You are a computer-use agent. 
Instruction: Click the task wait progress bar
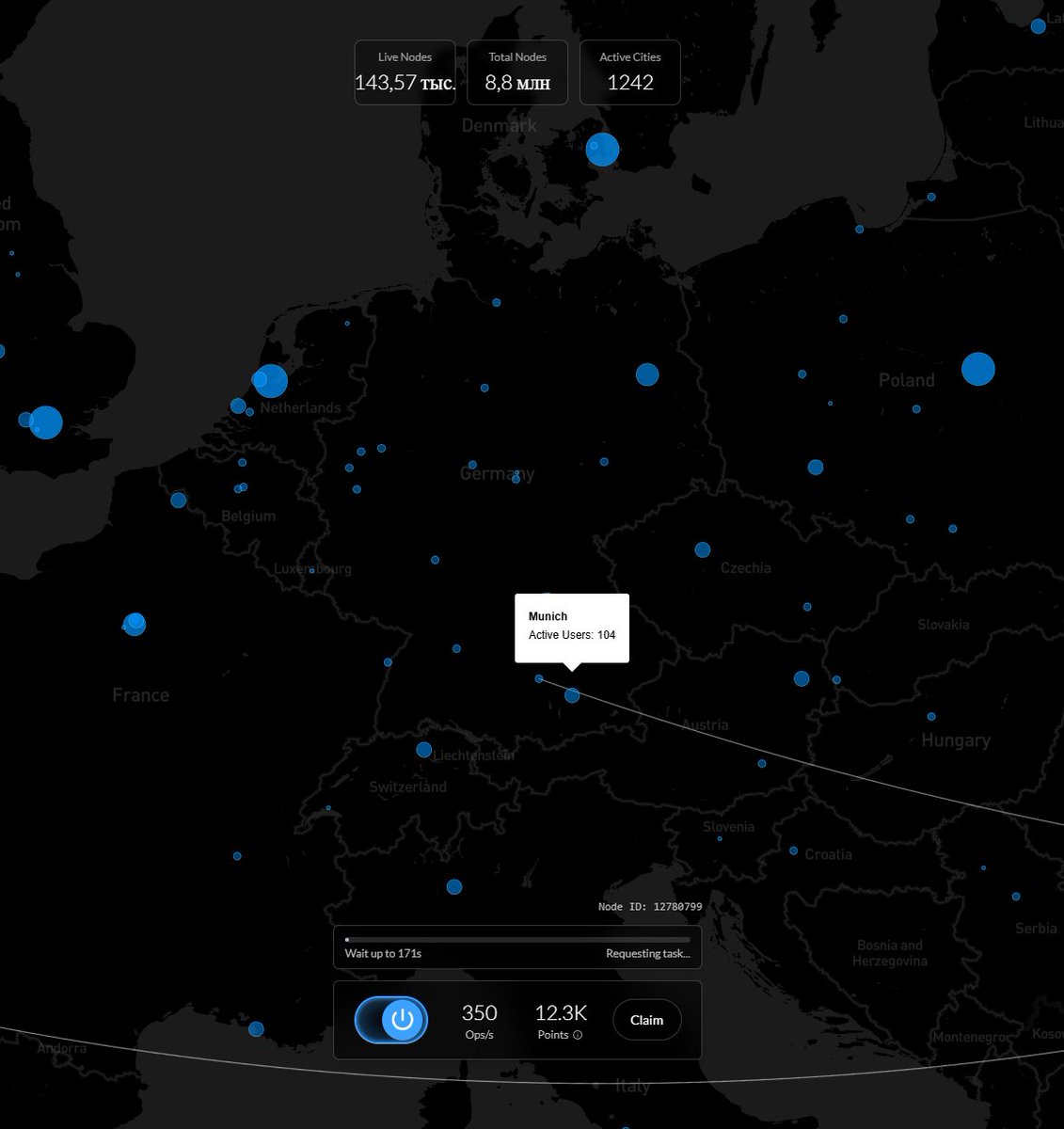tap(517, 939)
